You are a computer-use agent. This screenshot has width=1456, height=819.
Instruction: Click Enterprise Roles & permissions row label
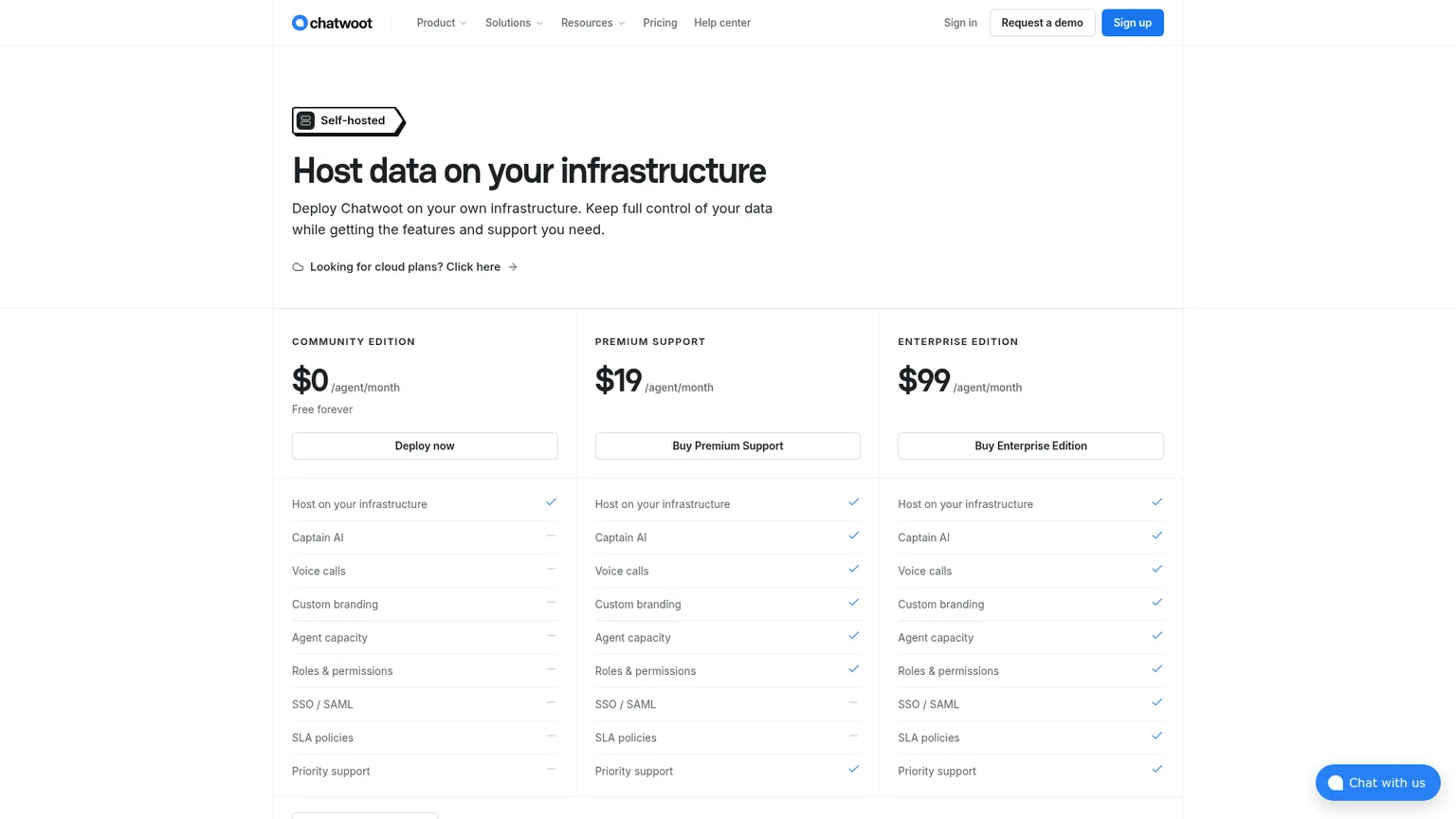point(948,671)
